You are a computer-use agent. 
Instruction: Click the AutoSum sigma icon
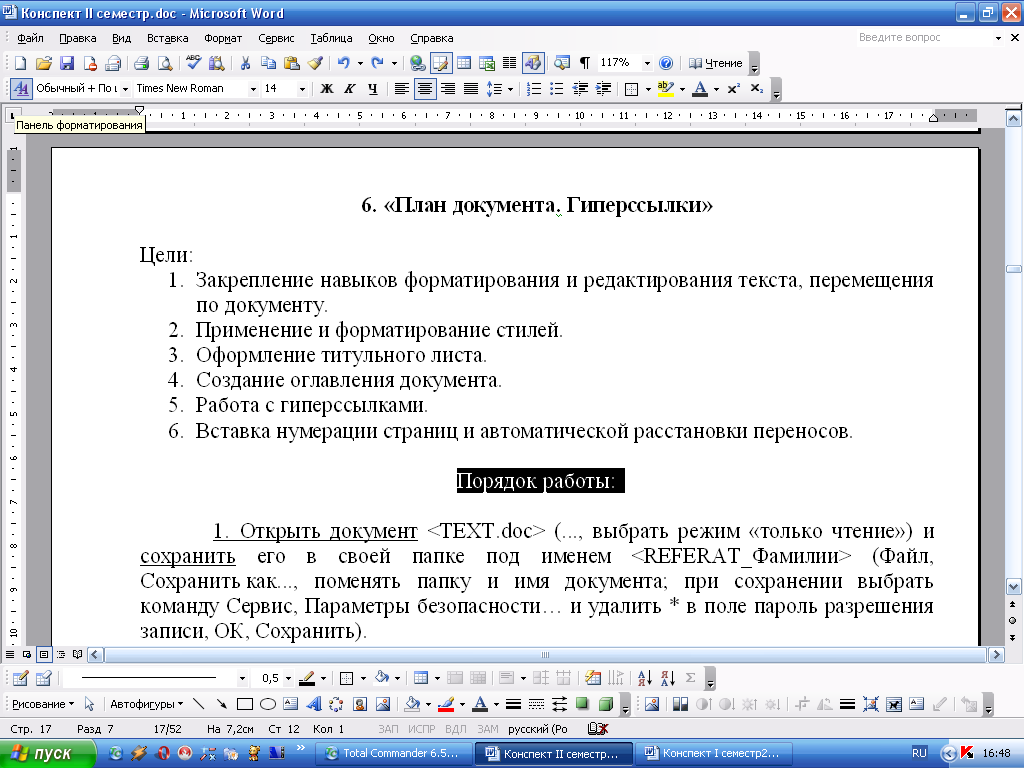click(x=690, y=678)
